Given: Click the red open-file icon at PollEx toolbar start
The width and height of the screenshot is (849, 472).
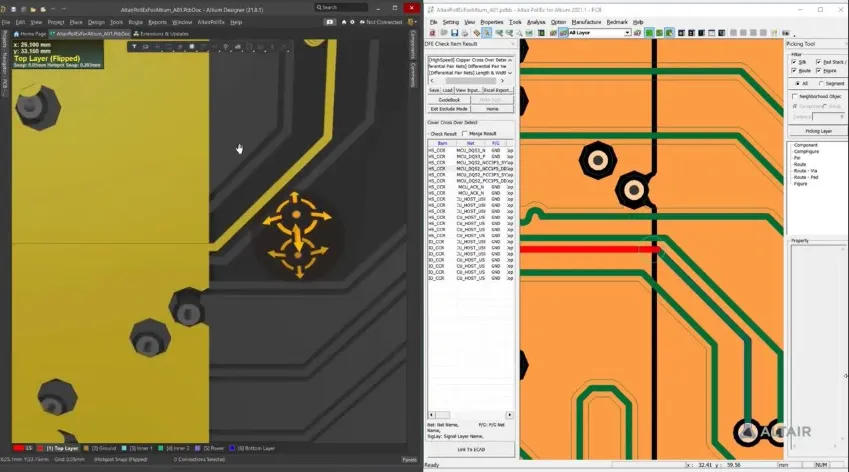Looking at the screenshot, I should 432,33.
